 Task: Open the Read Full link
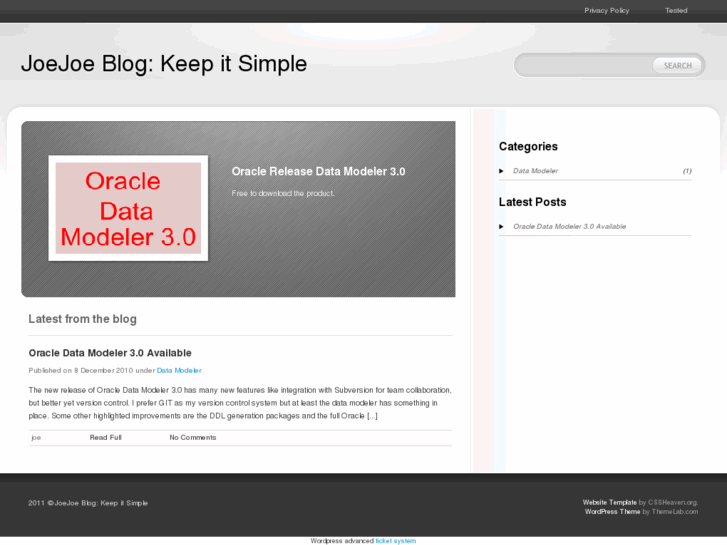pos(106,437)
